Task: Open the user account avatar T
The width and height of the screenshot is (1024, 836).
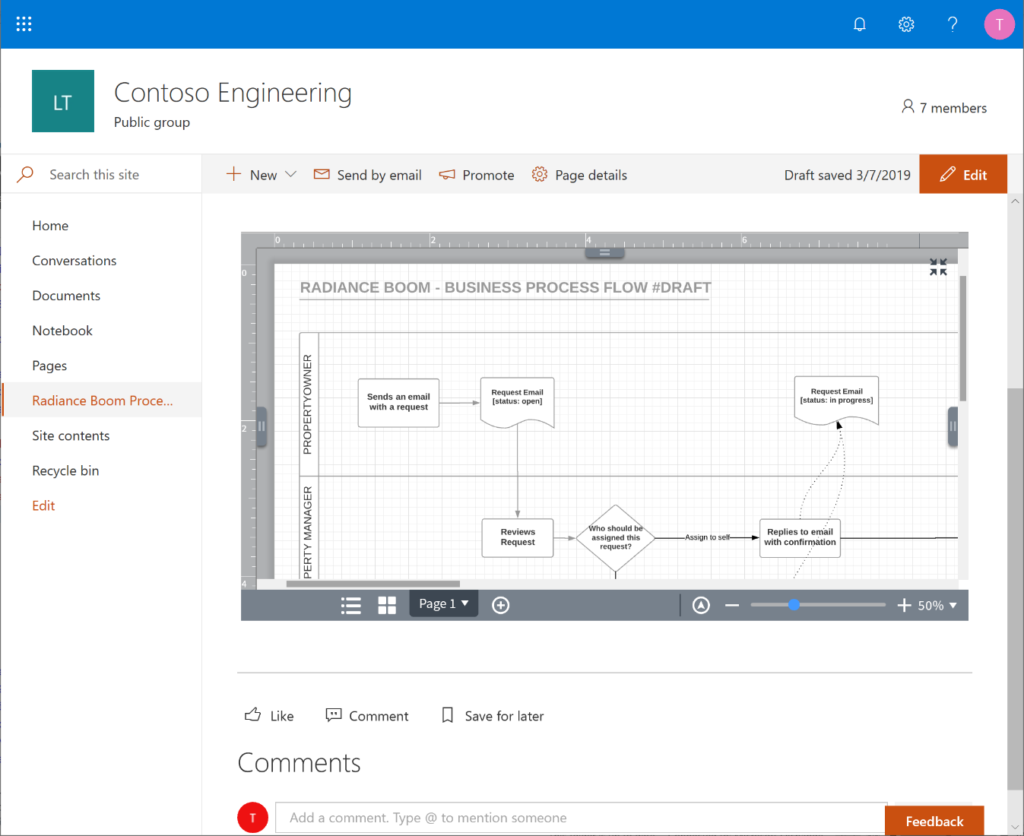Action: click(999, 25)
